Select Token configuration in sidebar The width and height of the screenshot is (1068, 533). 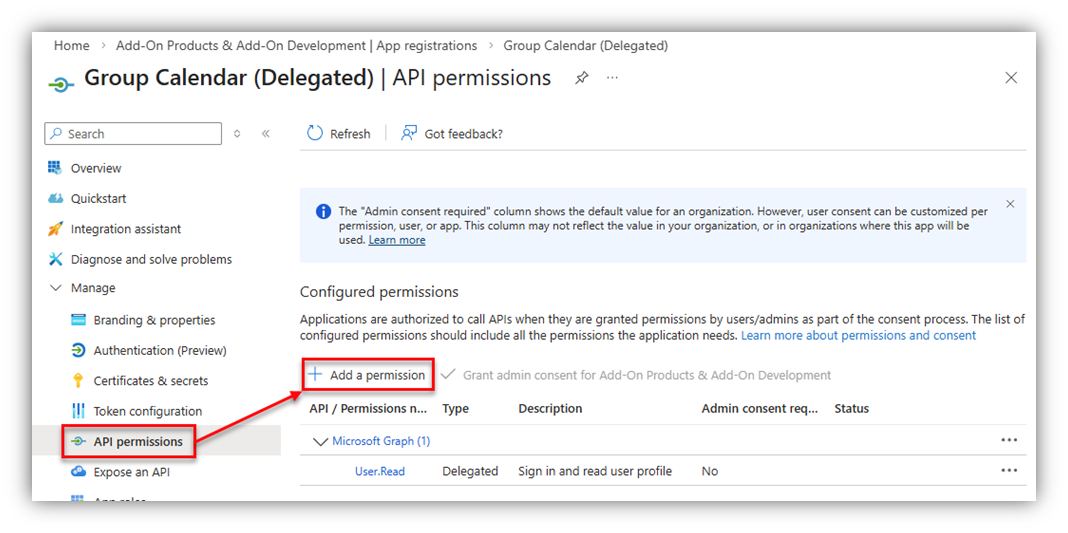tap(147, 411)
